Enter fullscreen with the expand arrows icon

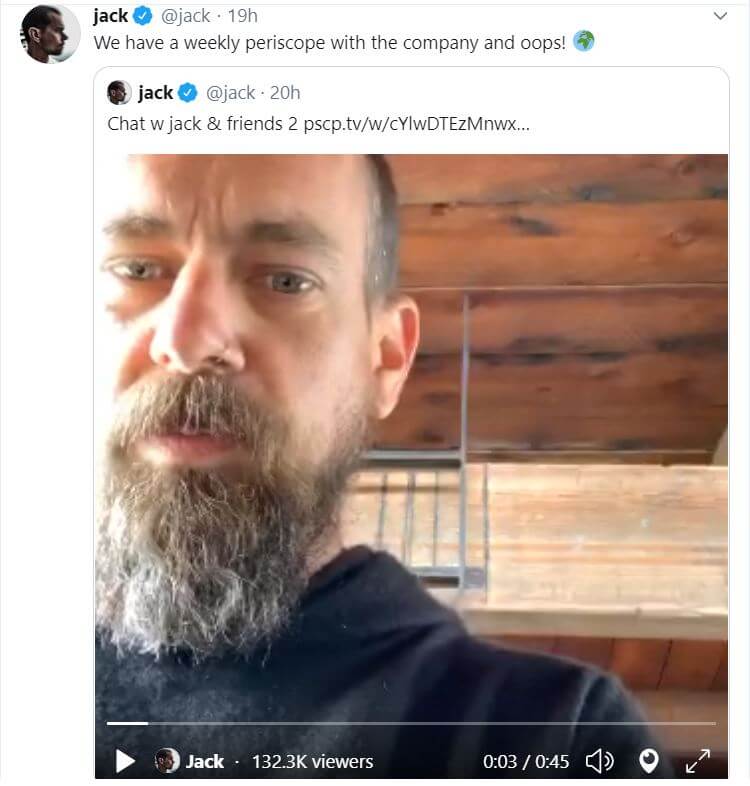tap(698, 762)
